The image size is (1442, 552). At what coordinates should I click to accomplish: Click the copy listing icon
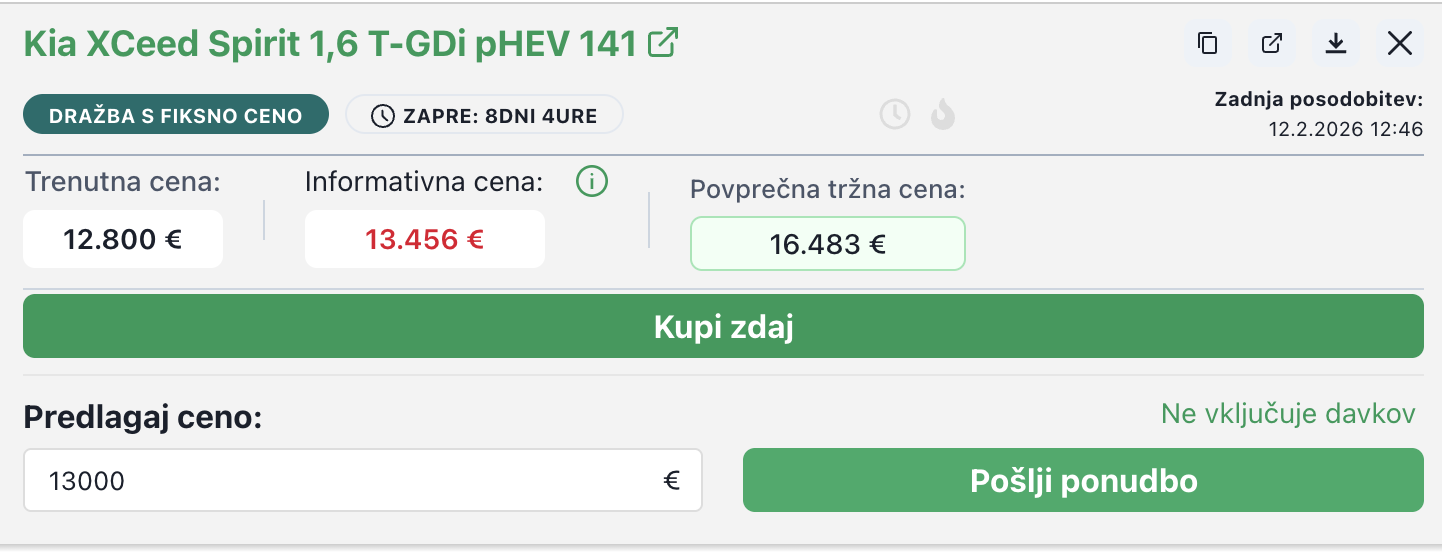tap(1208, 44)
